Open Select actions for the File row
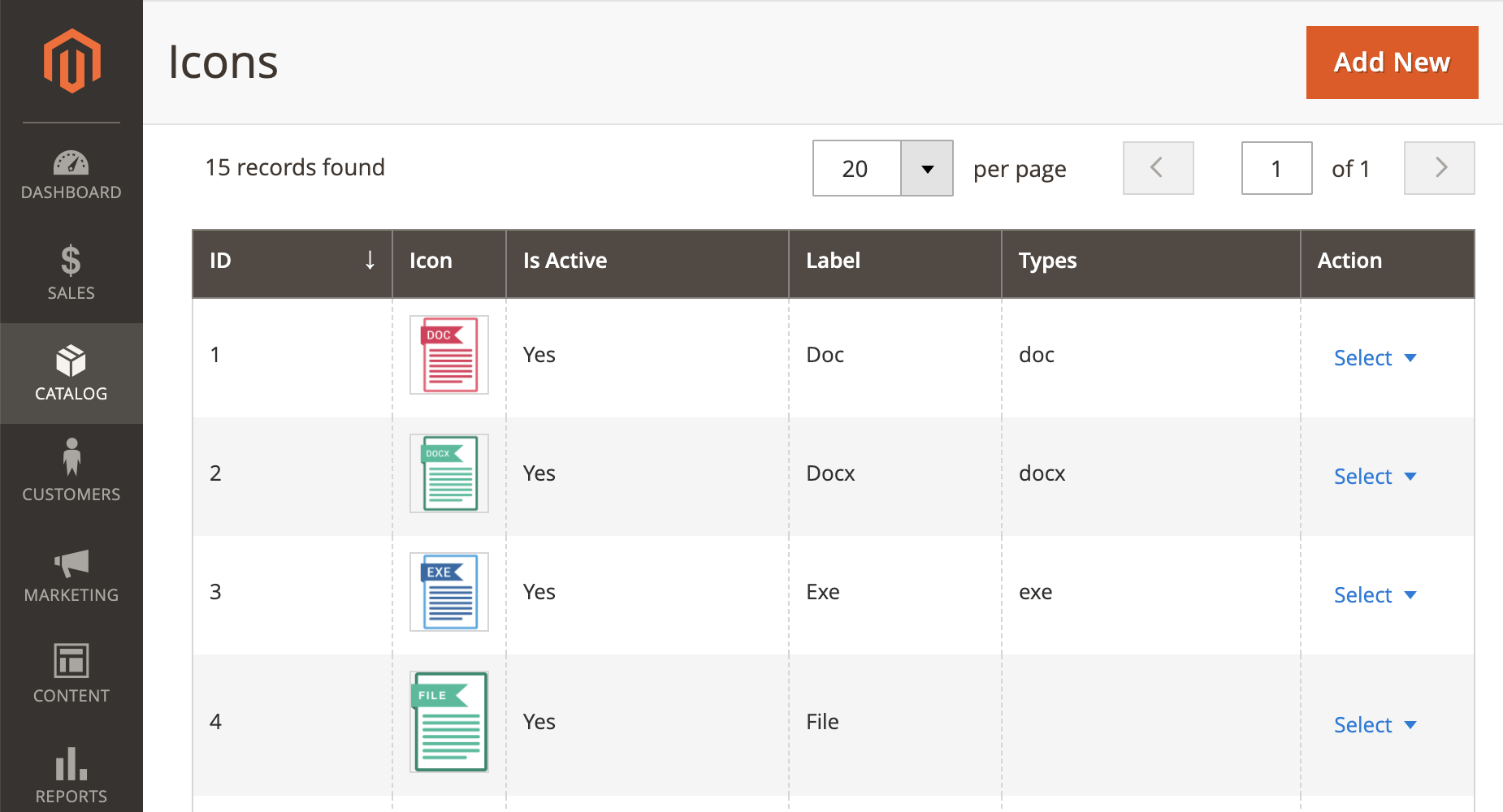The height and width of the screenshot is (812, 1503). tap(1373, 724)
